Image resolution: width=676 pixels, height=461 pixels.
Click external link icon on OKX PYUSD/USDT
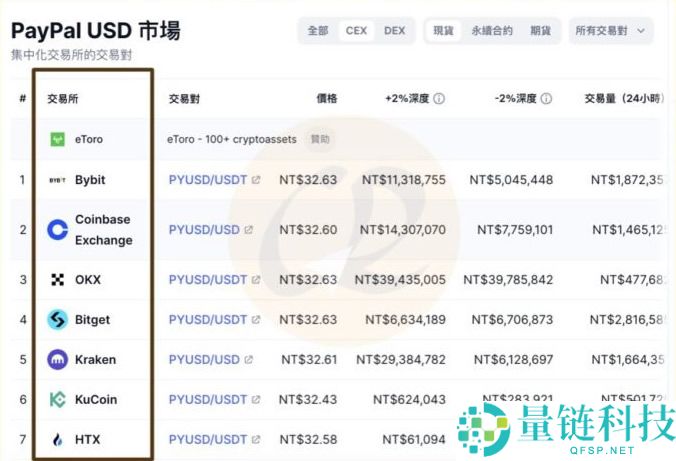pyautogui.click(x=256, y=280)
